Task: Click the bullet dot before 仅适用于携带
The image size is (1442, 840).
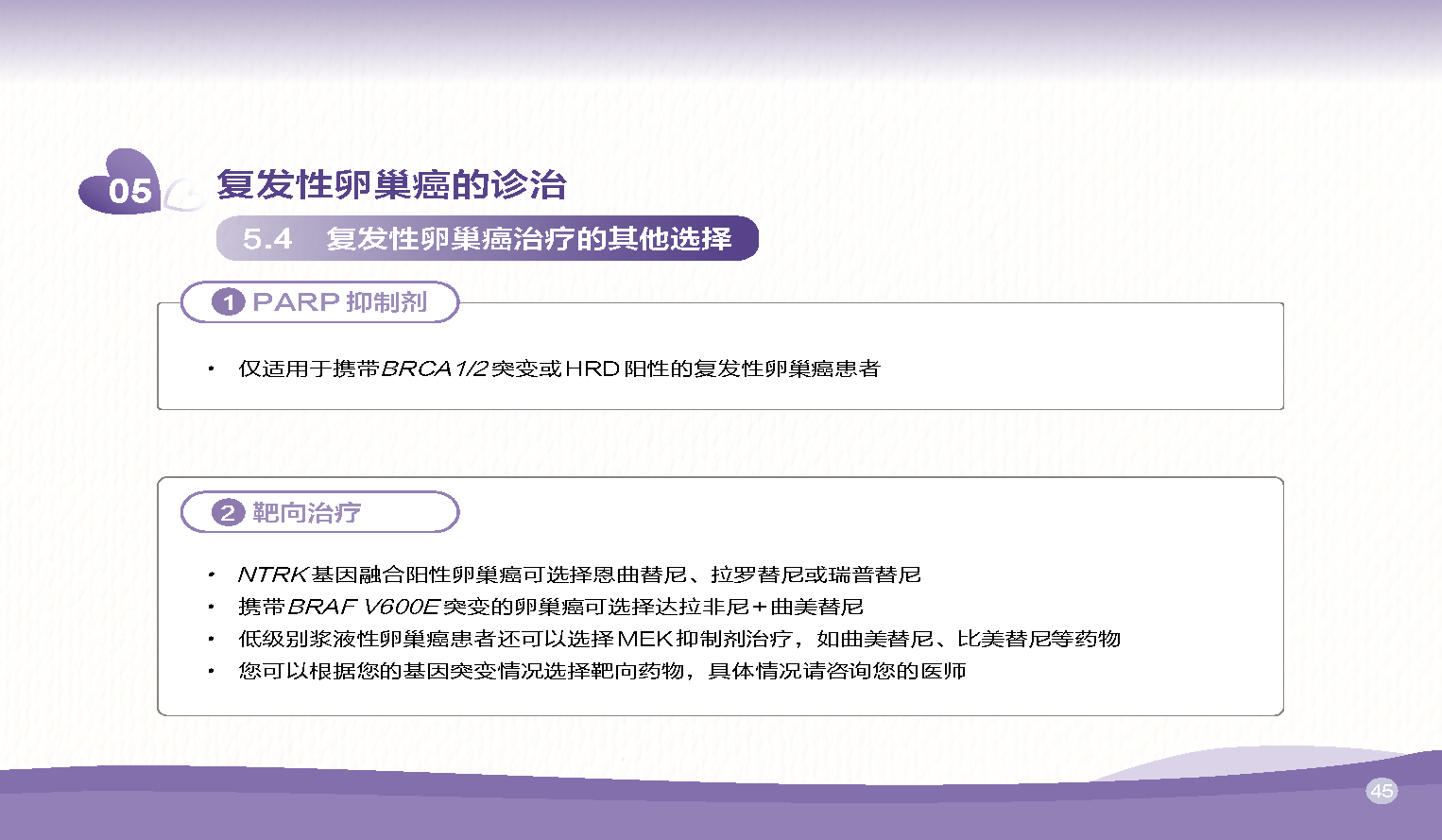Action: click(212, 369)
